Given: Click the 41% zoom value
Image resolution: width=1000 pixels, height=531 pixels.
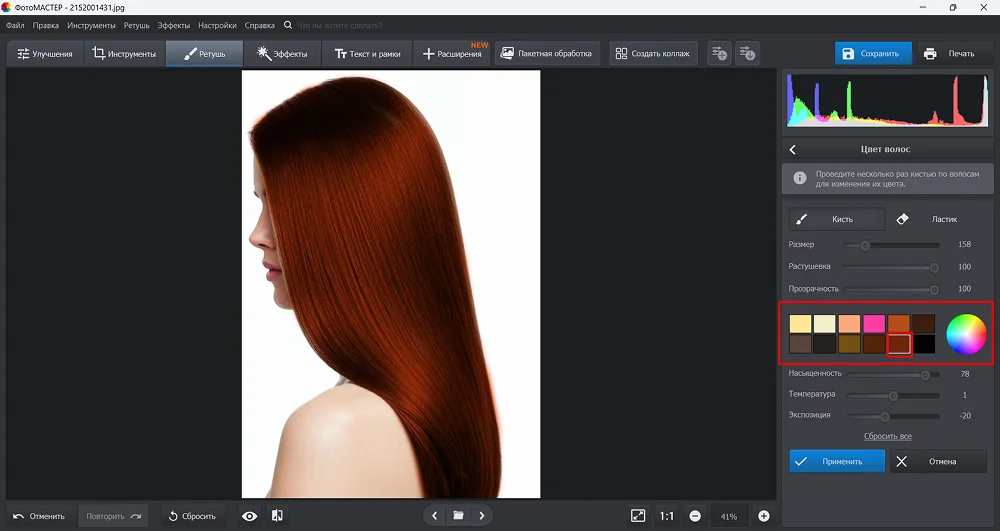Looking at the screenshot, I should coord(729,517).
